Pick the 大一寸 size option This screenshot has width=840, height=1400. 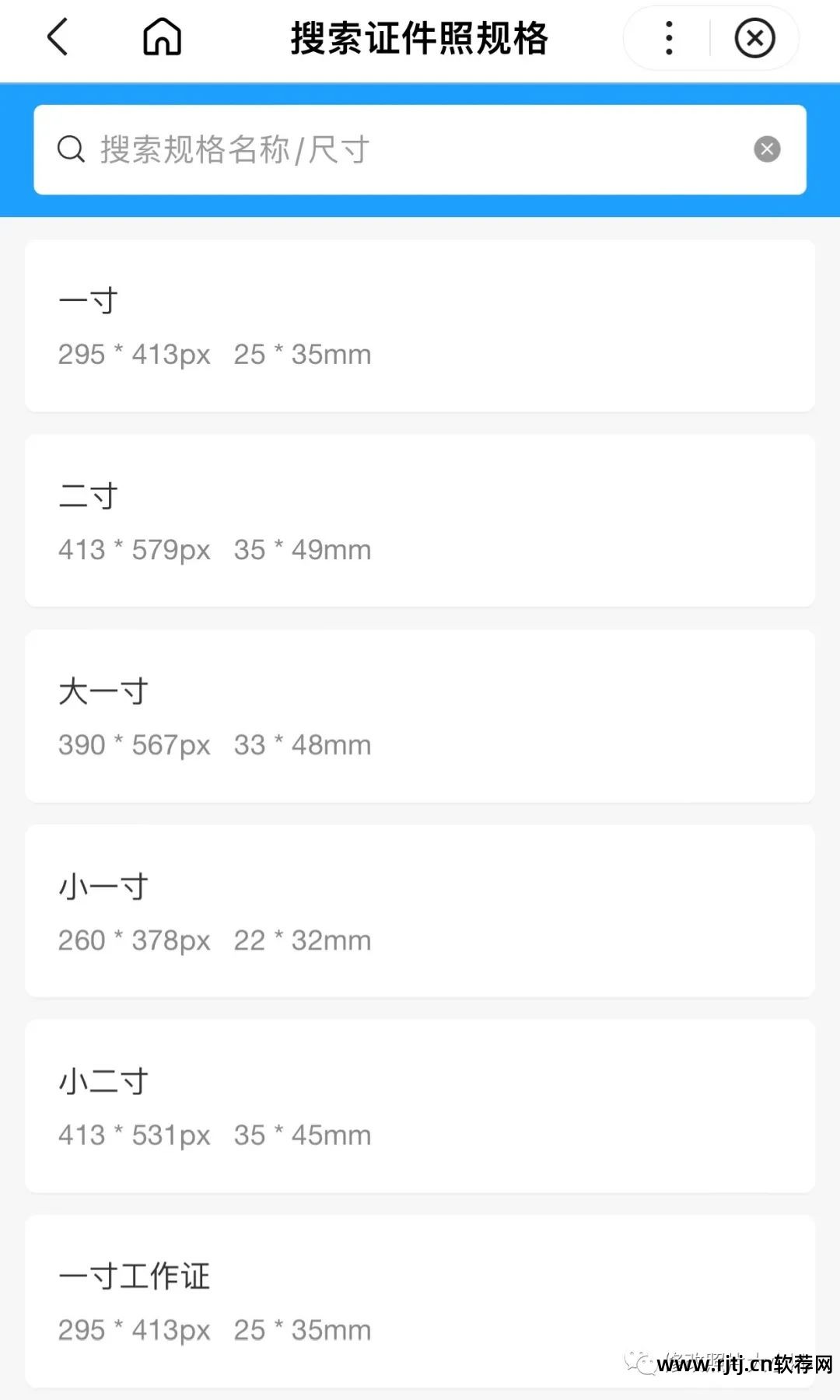[x=420, y=716]
